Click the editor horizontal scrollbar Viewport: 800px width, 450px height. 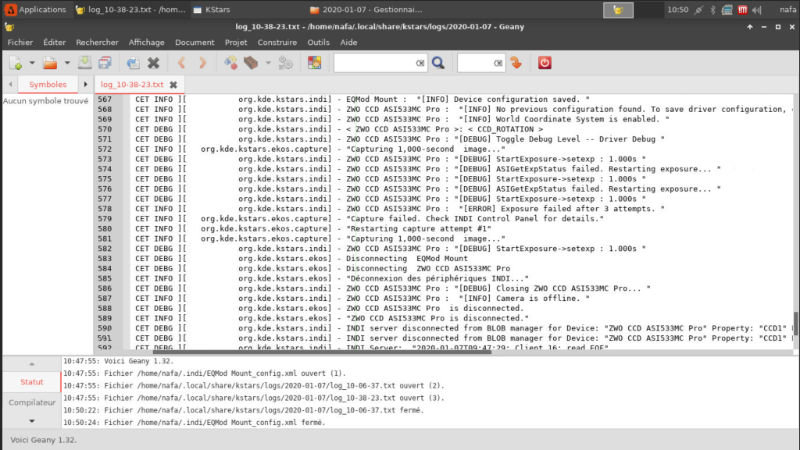[x=322, y=352]
